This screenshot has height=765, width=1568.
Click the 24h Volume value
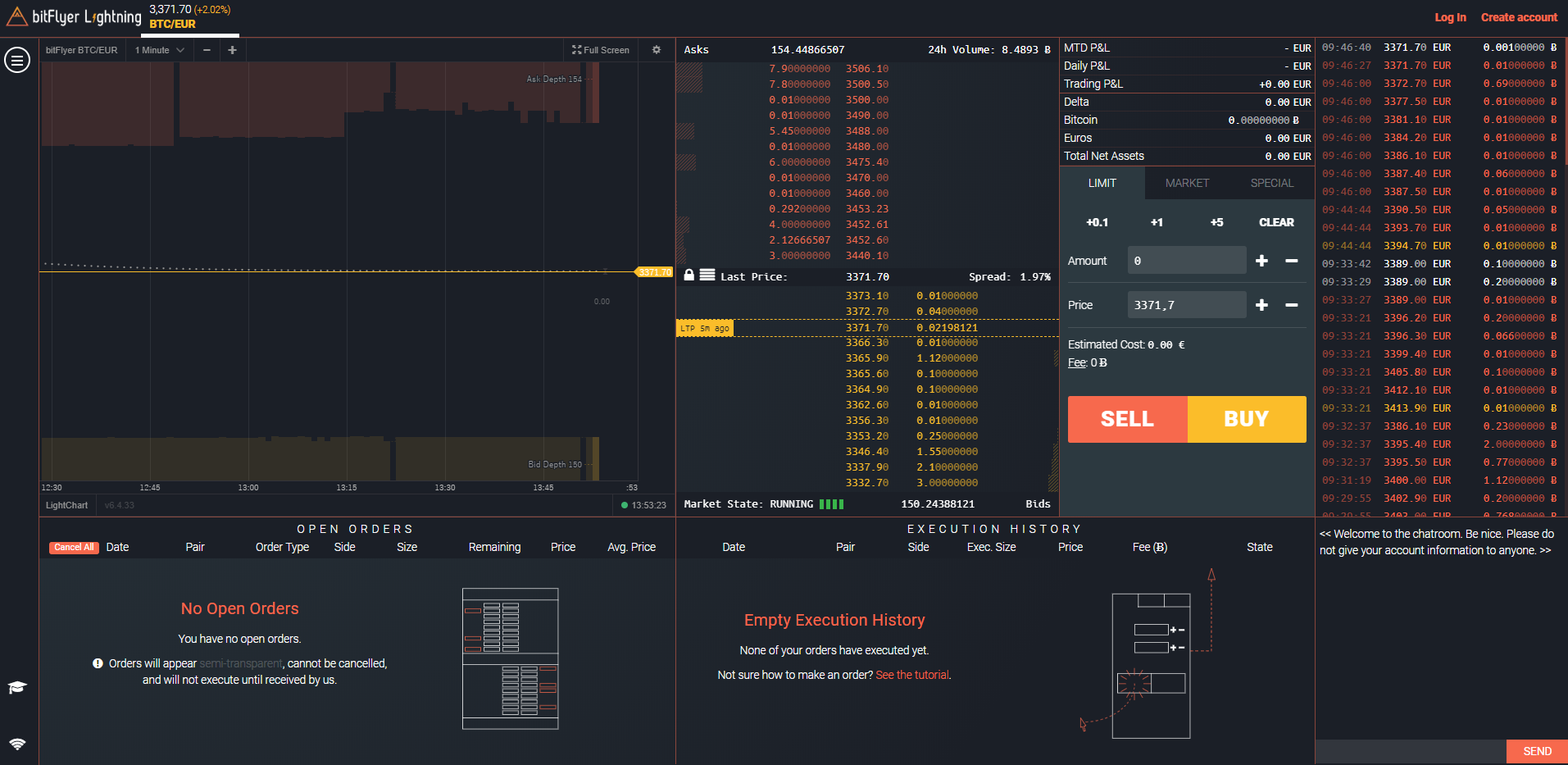(1025, 50)
